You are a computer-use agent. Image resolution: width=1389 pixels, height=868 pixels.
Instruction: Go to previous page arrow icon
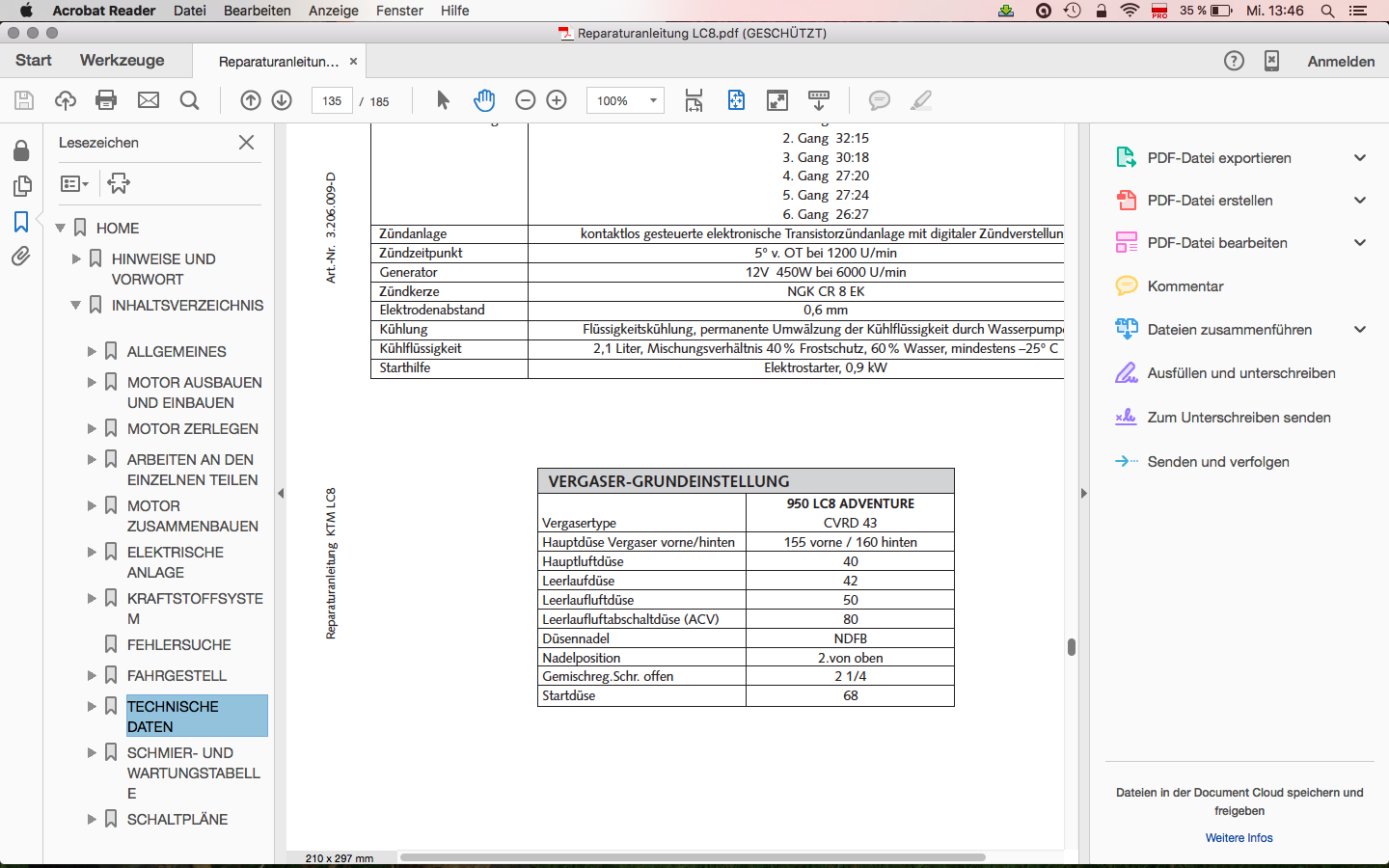click(251, 100)
